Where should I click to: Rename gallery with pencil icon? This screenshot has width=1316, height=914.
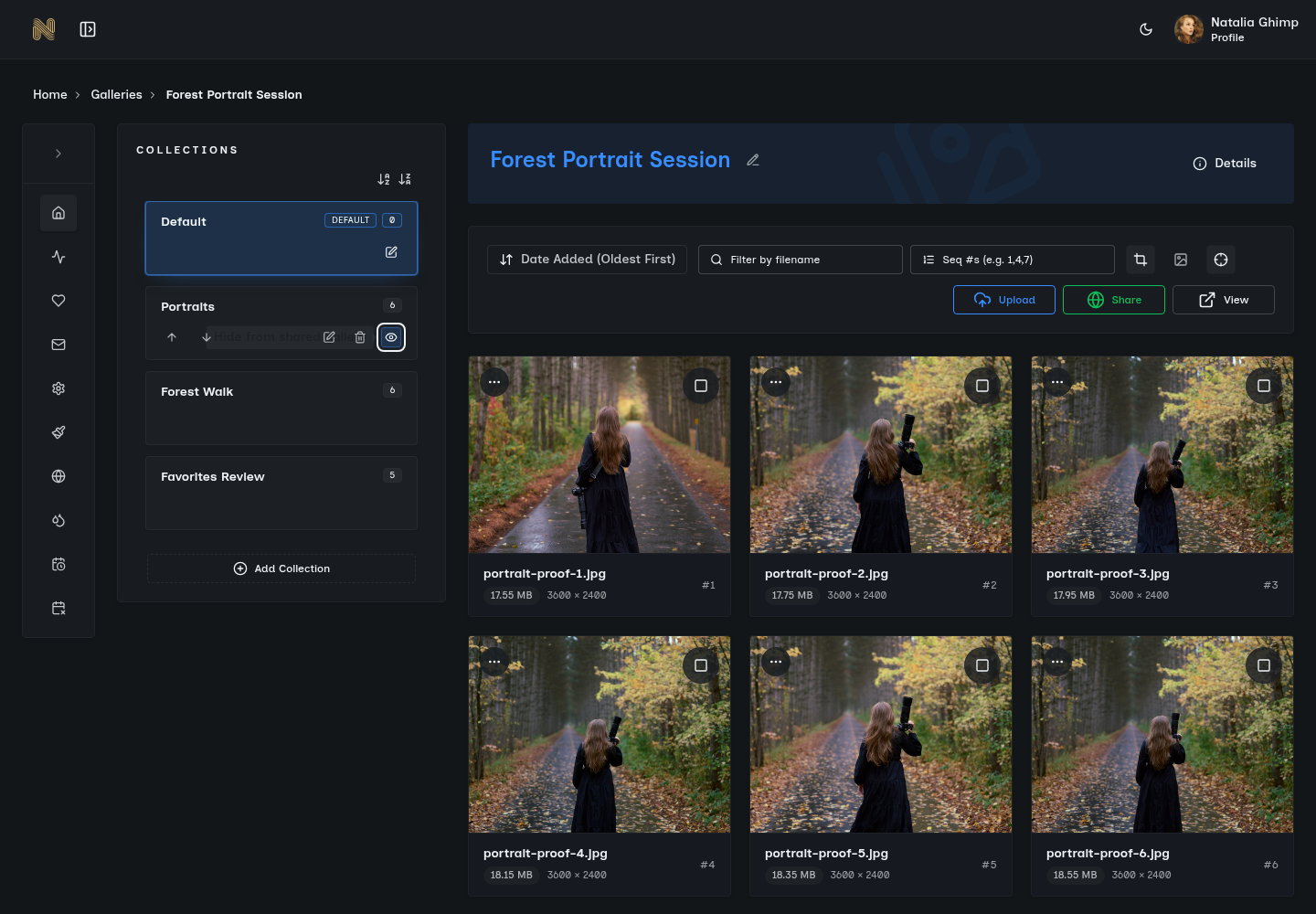753,160
